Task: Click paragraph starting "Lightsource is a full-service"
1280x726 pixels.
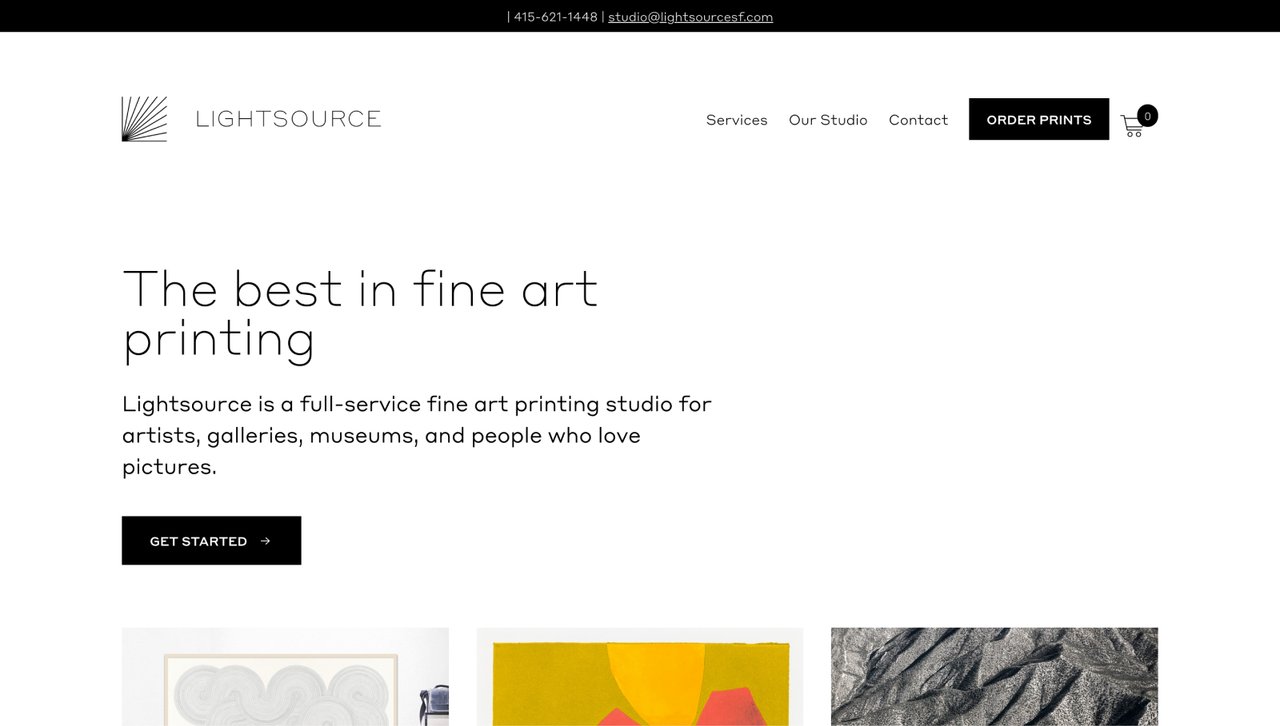Action: [x=417, y=435]
